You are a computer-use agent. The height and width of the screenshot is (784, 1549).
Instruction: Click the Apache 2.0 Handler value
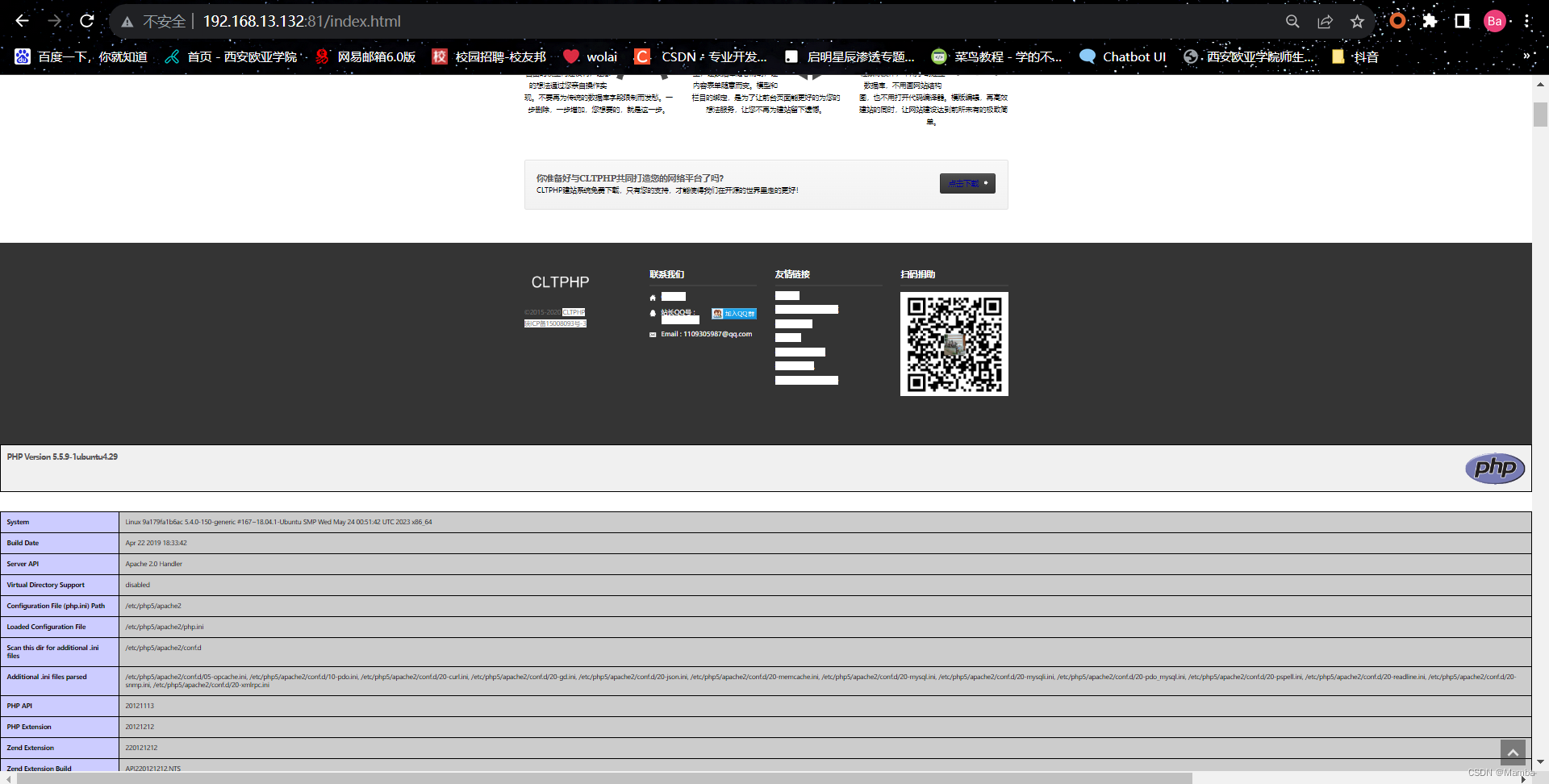154,564
